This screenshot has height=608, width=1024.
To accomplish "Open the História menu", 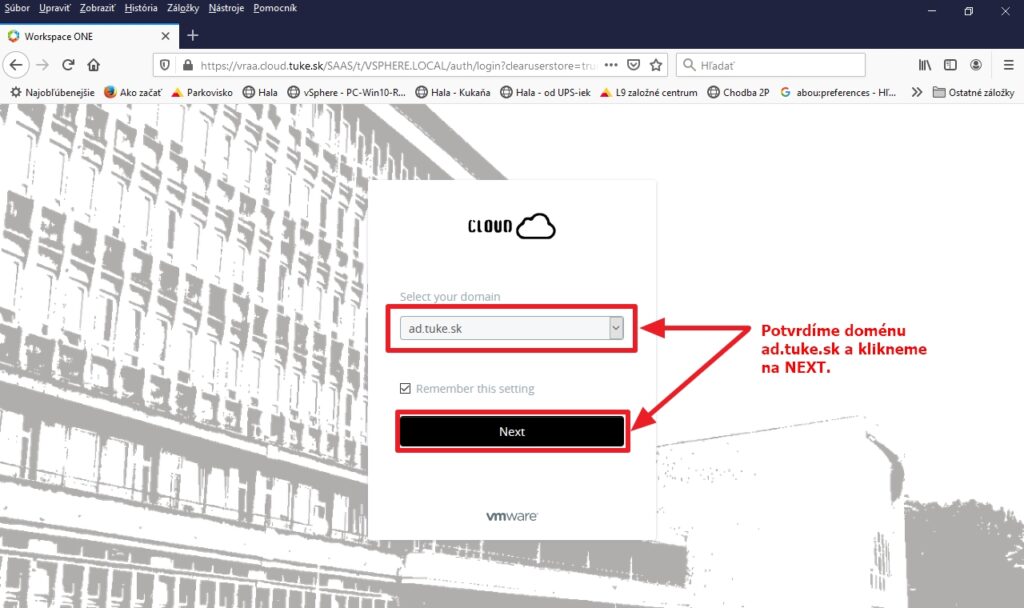I will click(x=141, y=8).
